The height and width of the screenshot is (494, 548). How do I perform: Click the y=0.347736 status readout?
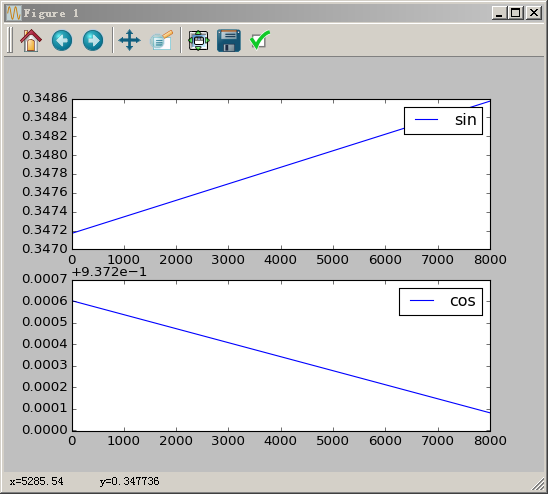(x=129, y=481)
